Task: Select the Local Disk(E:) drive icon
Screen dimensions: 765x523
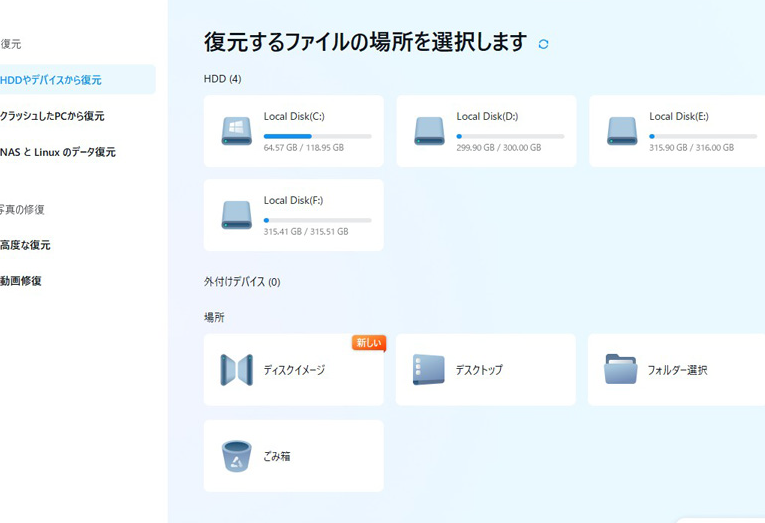Action: click(622, 131)
